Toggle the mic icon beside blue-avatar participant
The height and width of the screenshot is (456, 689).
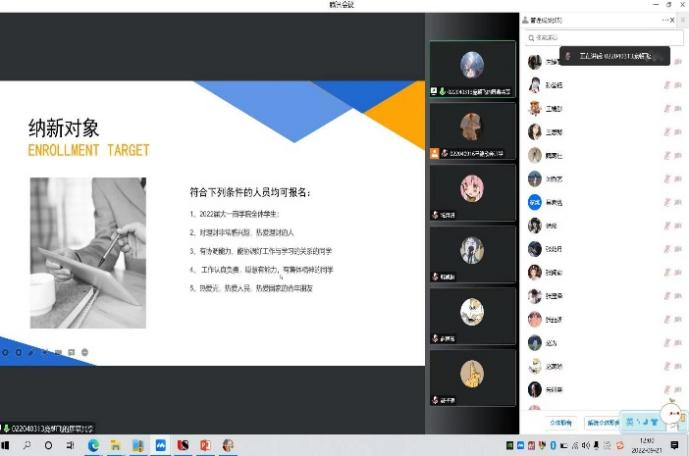tap(666, 202)
